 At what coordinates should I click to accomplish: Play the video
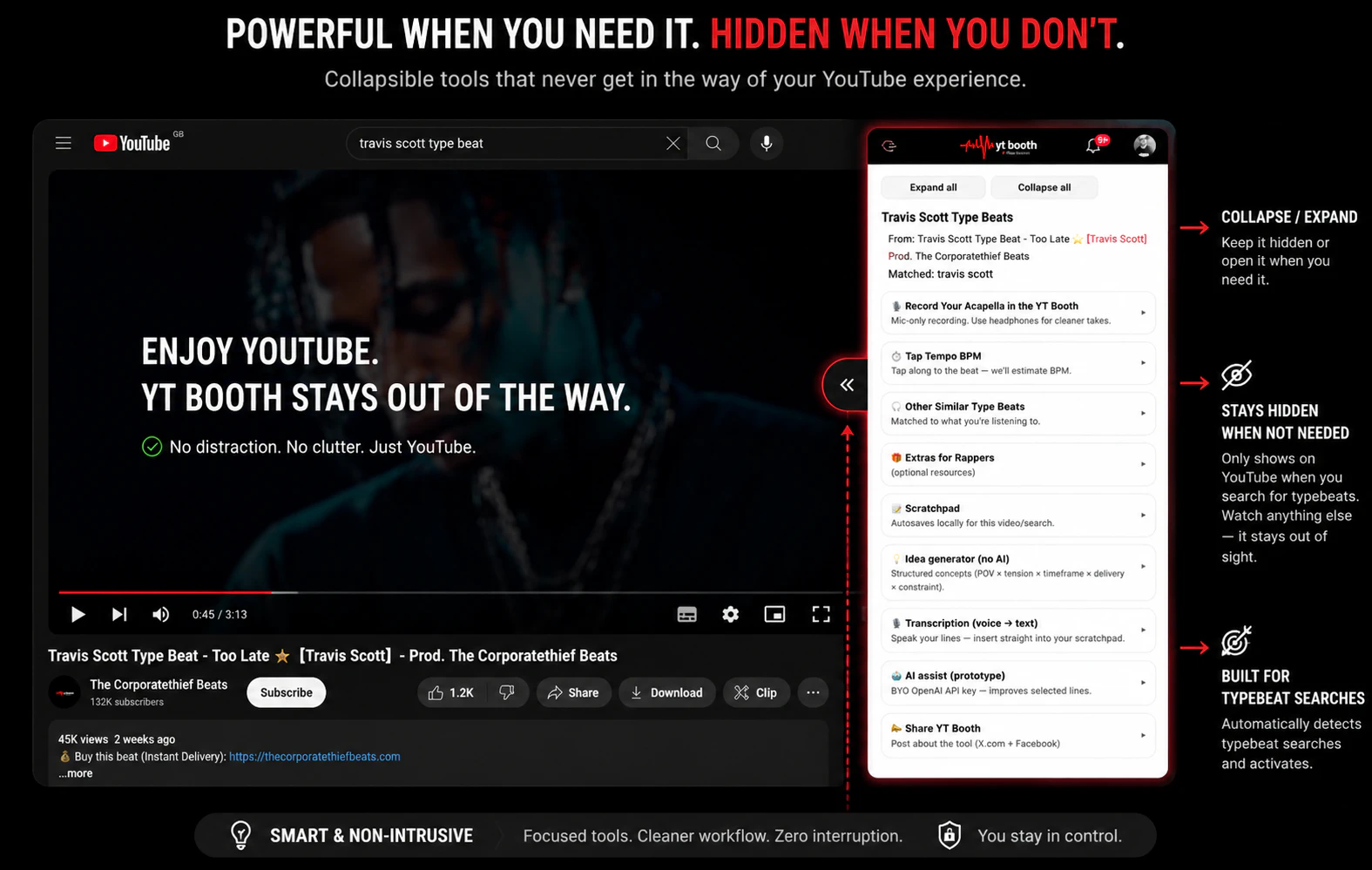(78, 614)
